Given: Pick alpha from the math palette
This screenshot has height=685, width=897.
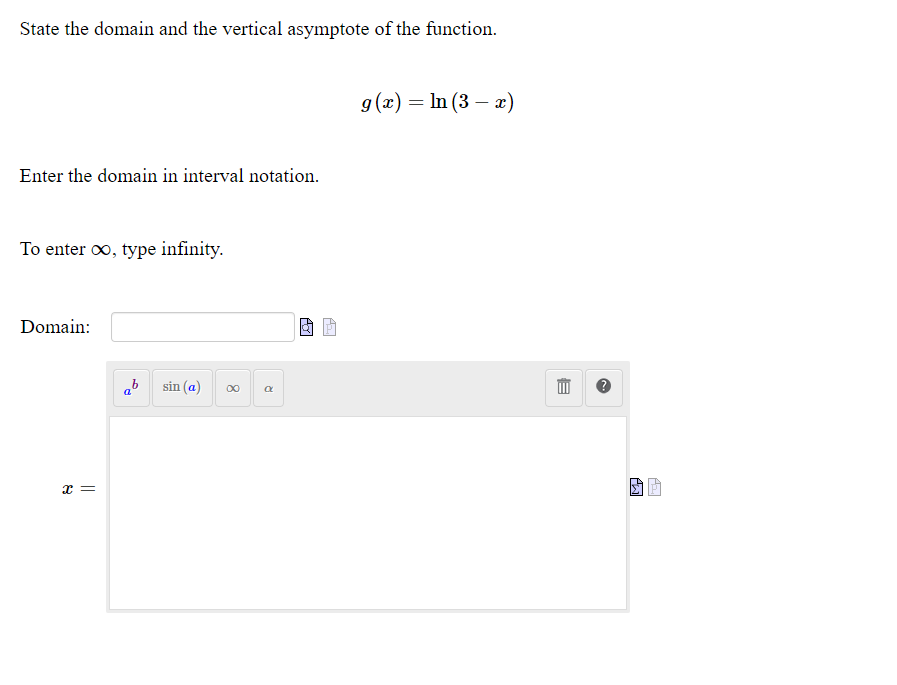Looking at the screenshot, I should pos(267,388).
